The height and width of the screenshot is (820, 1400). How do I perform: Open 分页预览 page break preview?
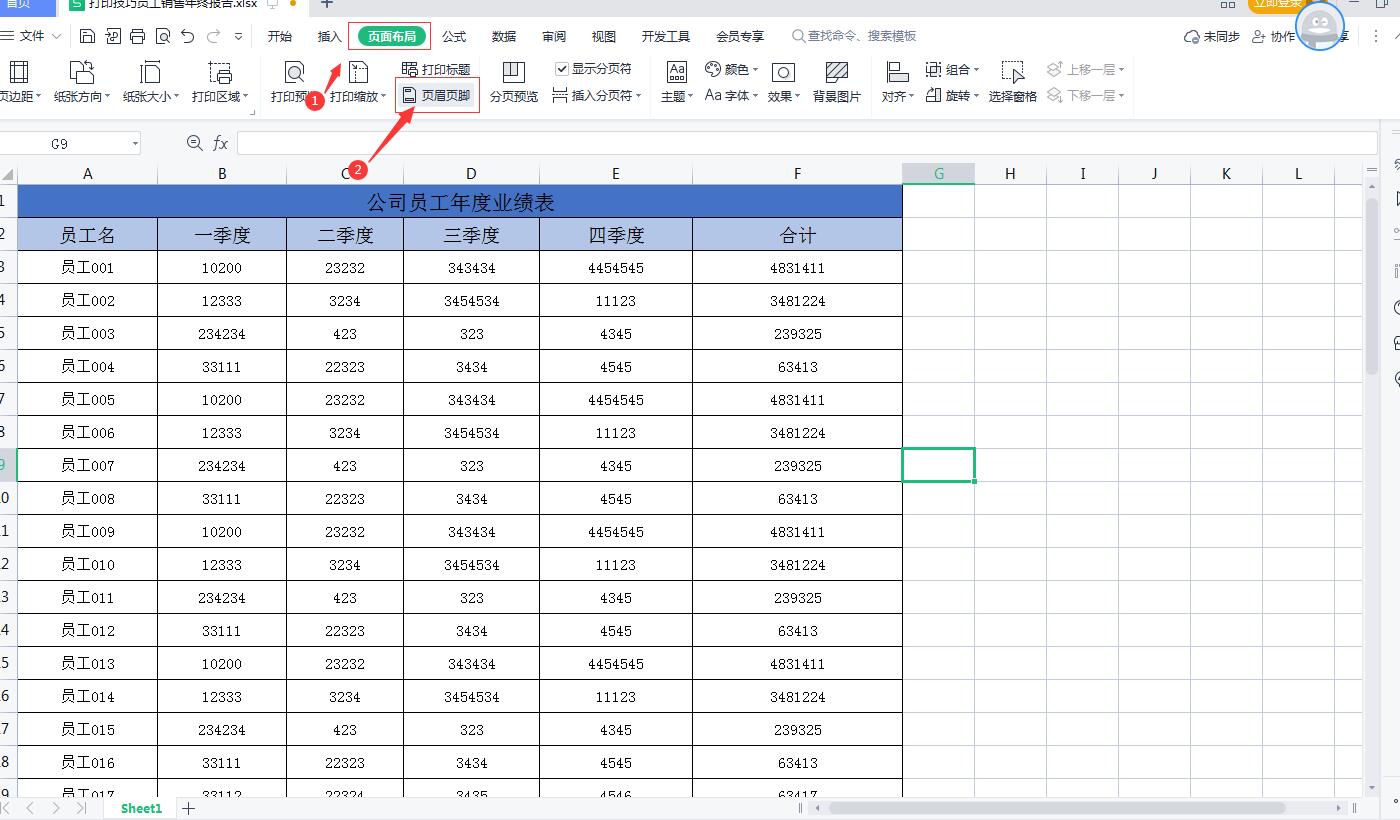click(513, 81)
